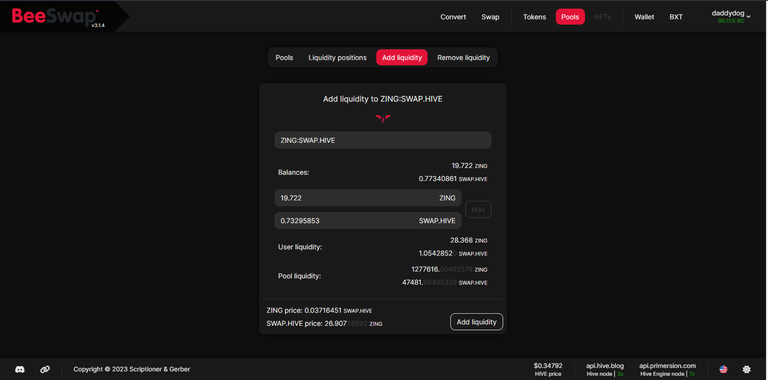This screenshot has height=380, width=768.
Task: Switch to Remove liquidity tab
Action: 463,57
